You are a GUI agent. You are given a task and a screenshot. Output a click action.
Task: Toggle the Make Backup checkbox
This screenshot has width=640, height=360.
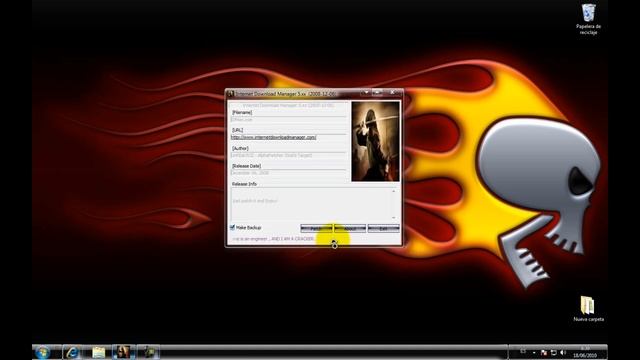pyautogui.click(x=232, y=227)
